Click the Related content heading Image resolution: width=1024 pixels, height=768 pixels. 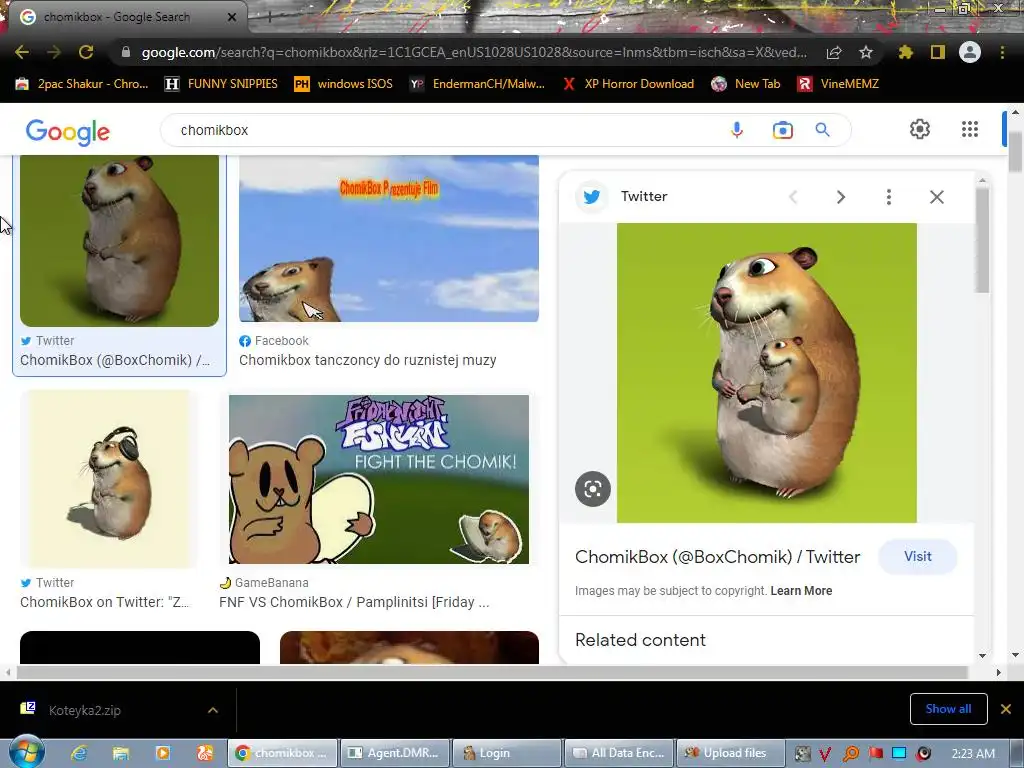click(640, 639)
